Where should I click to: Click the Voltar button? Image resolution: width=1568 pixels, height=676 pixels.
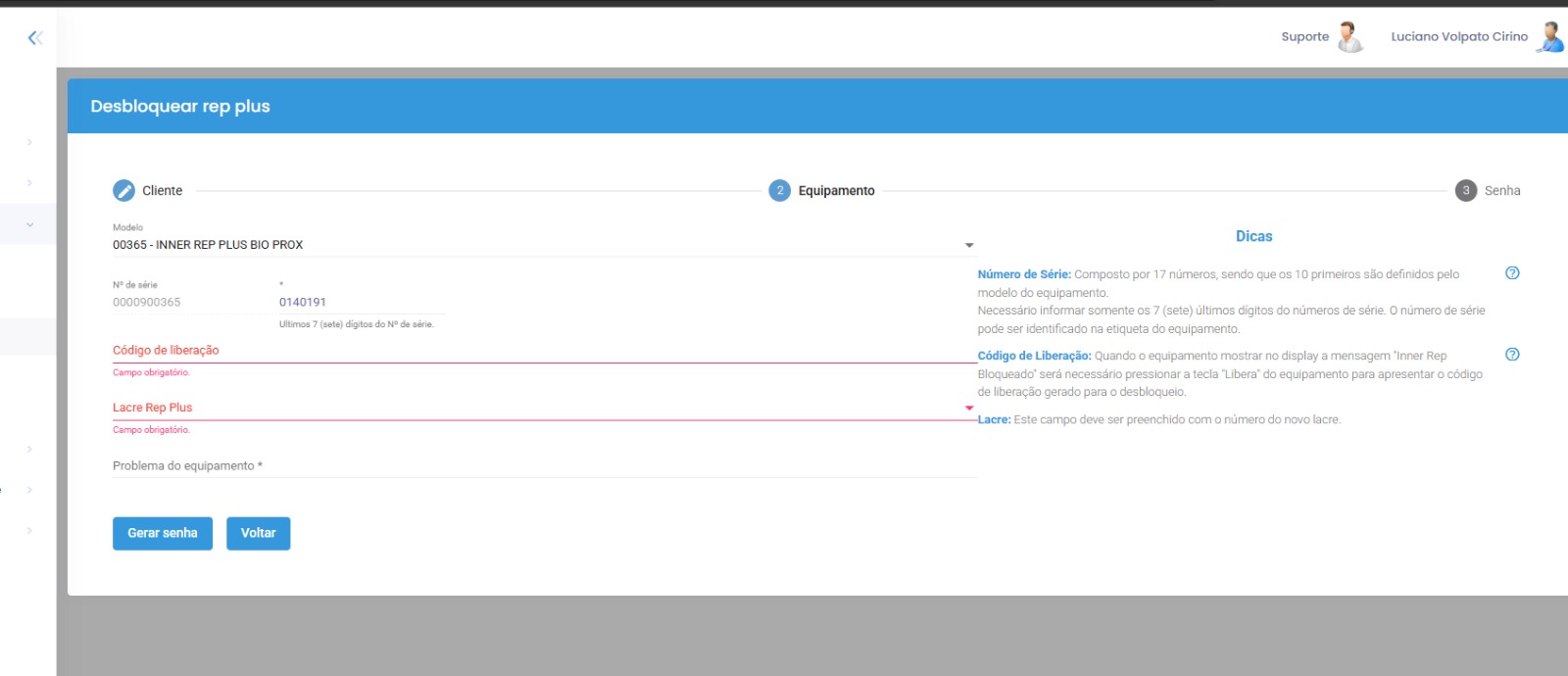tap(258, 533)
